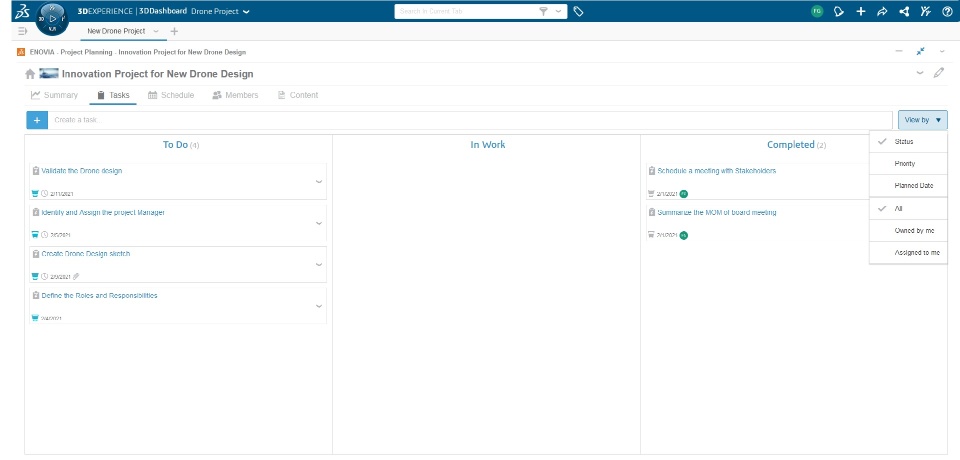
Task: Open the widget menu chevron
Action: 942,51
